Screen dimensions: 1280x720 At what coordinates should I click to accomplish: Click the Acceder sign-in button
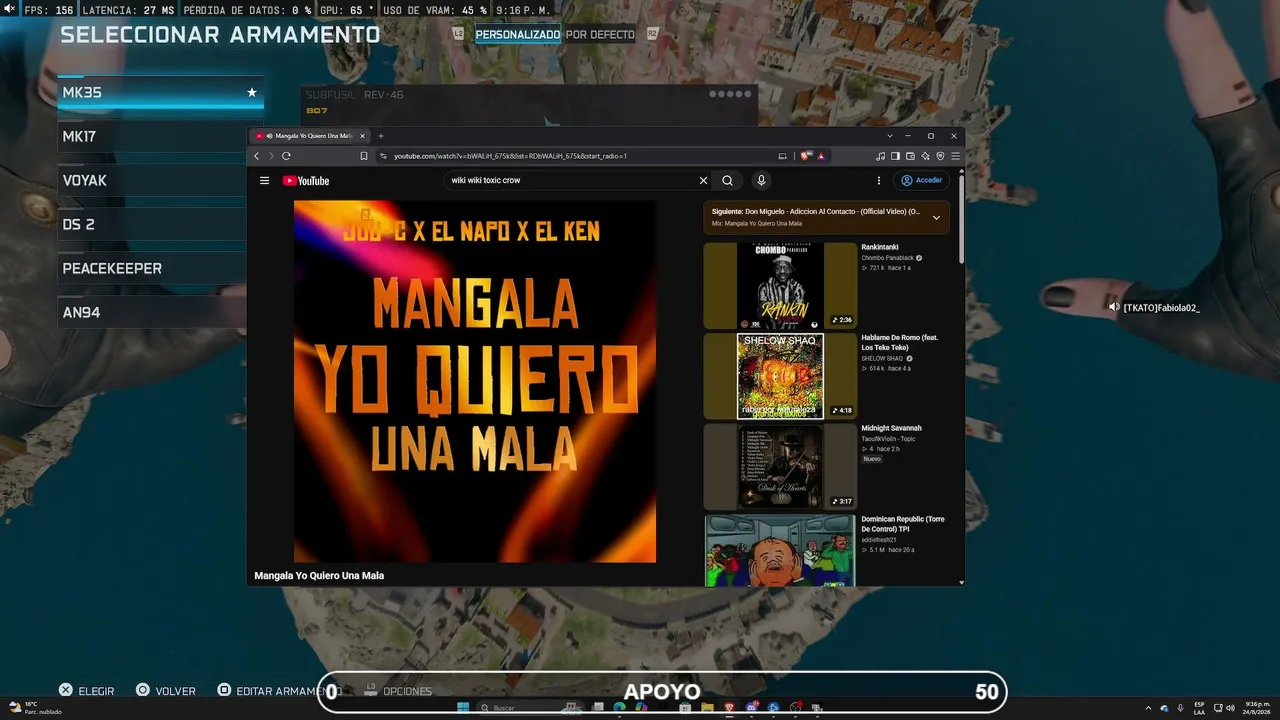922,181
